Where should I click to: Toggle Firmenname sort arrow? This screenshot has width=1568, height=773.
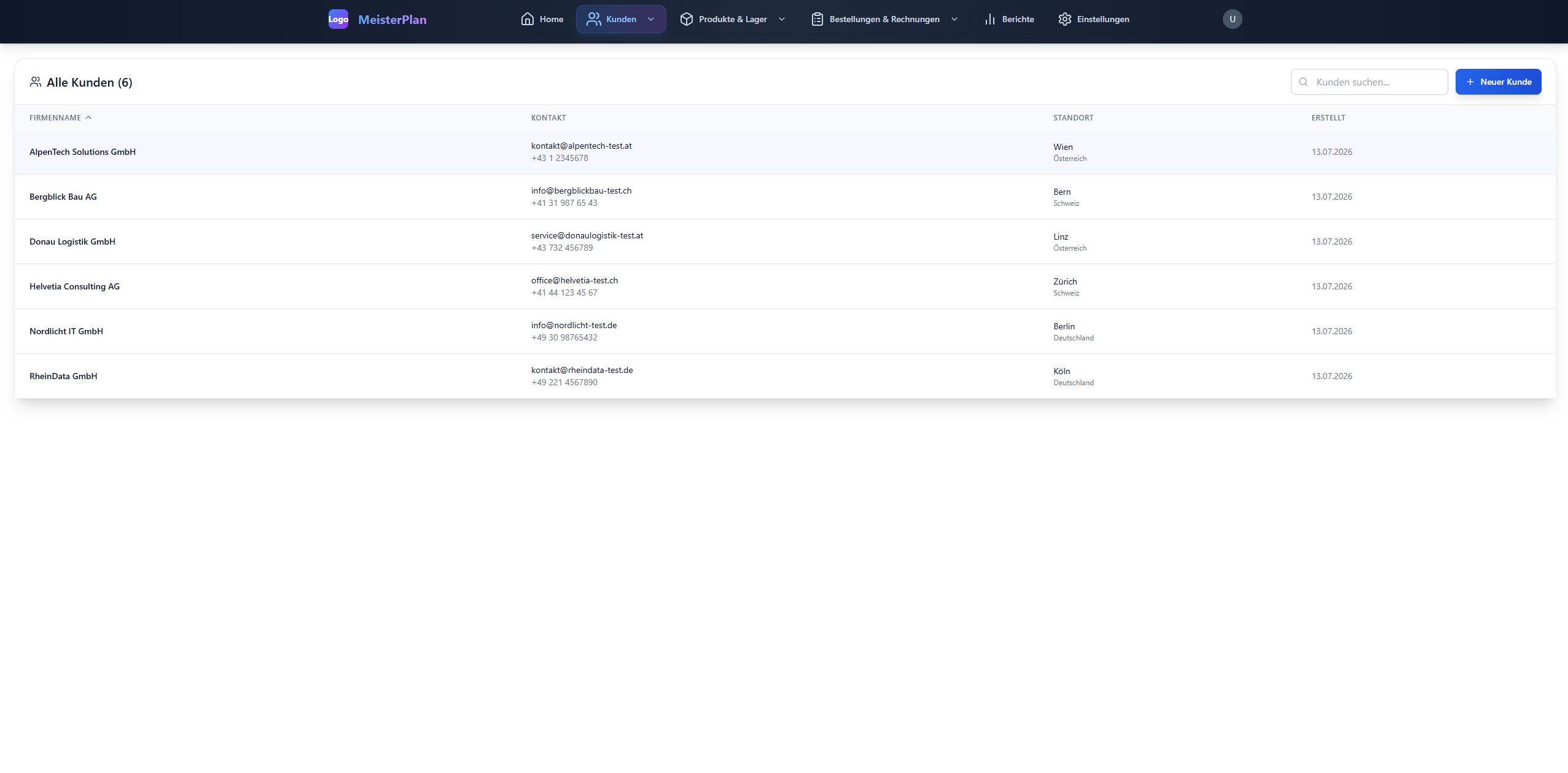pos(88,117)
